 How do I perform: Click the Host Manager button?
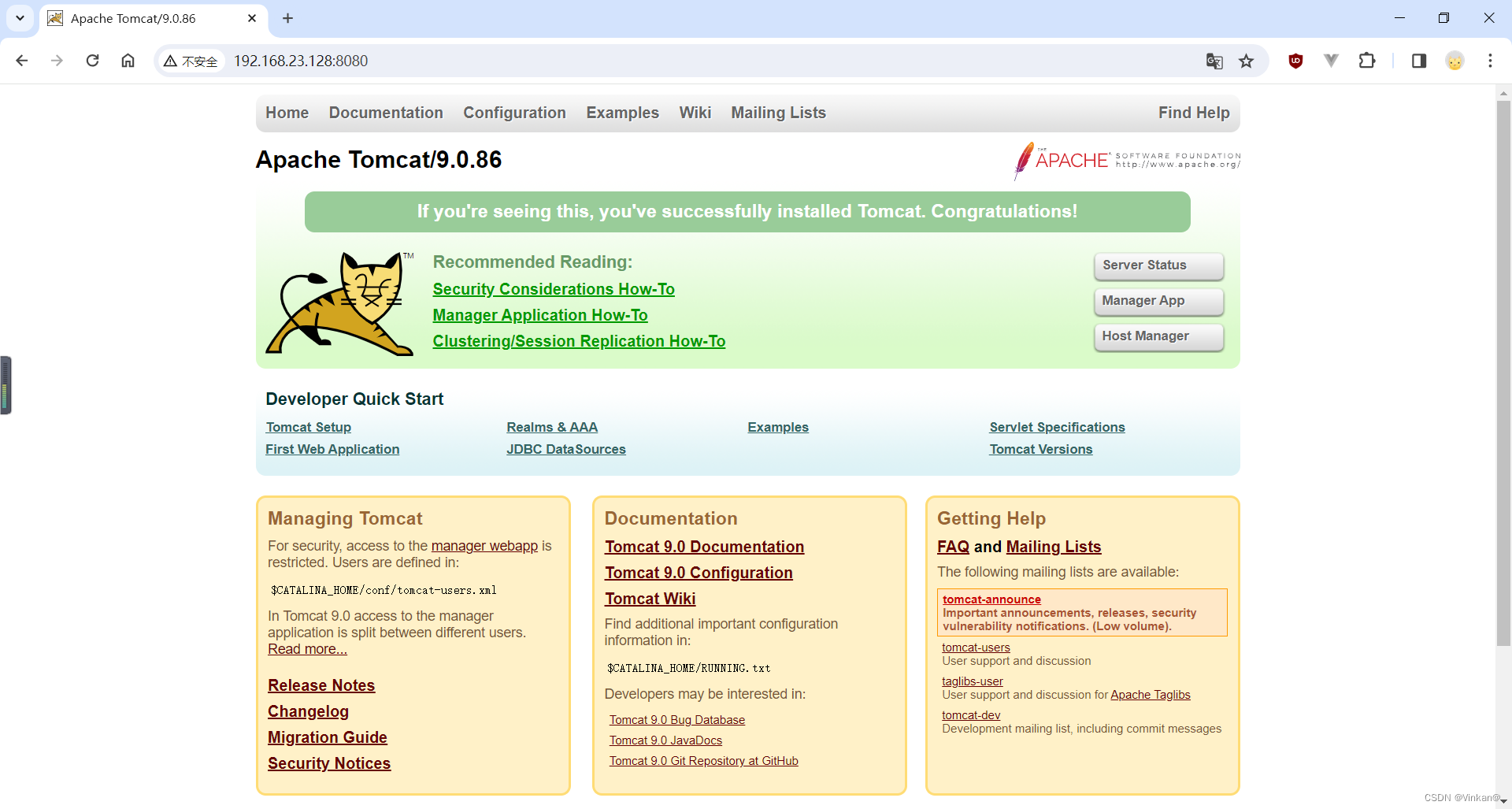(1158, 336)
